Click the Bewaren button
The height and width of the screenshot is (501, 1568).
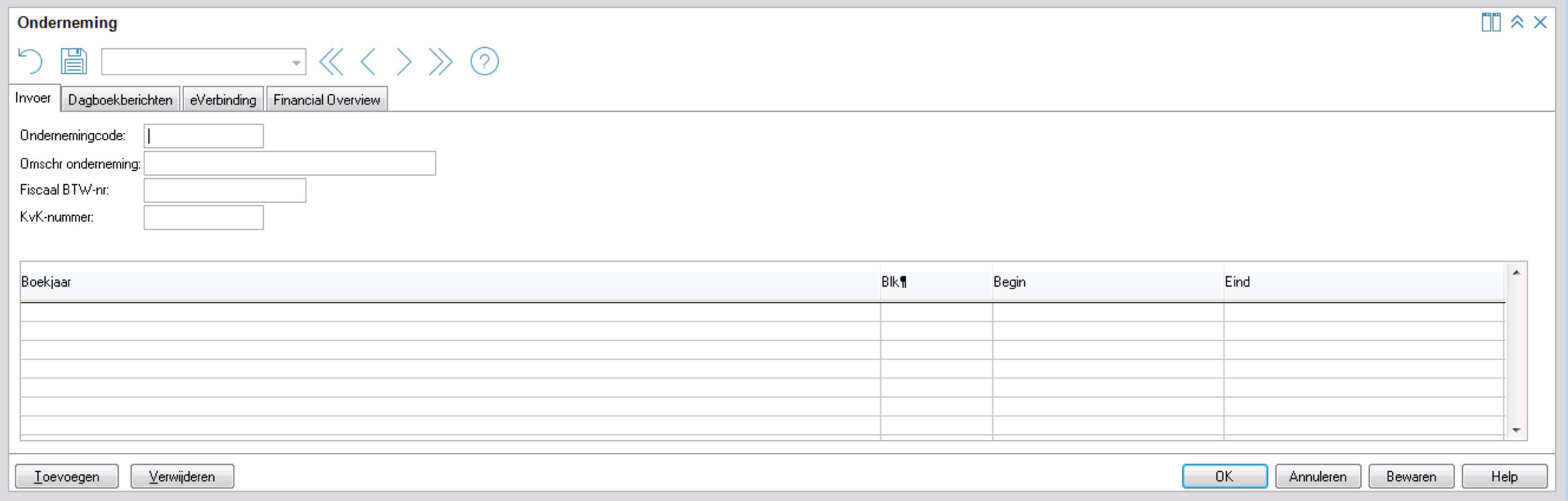pos(1411,476)
